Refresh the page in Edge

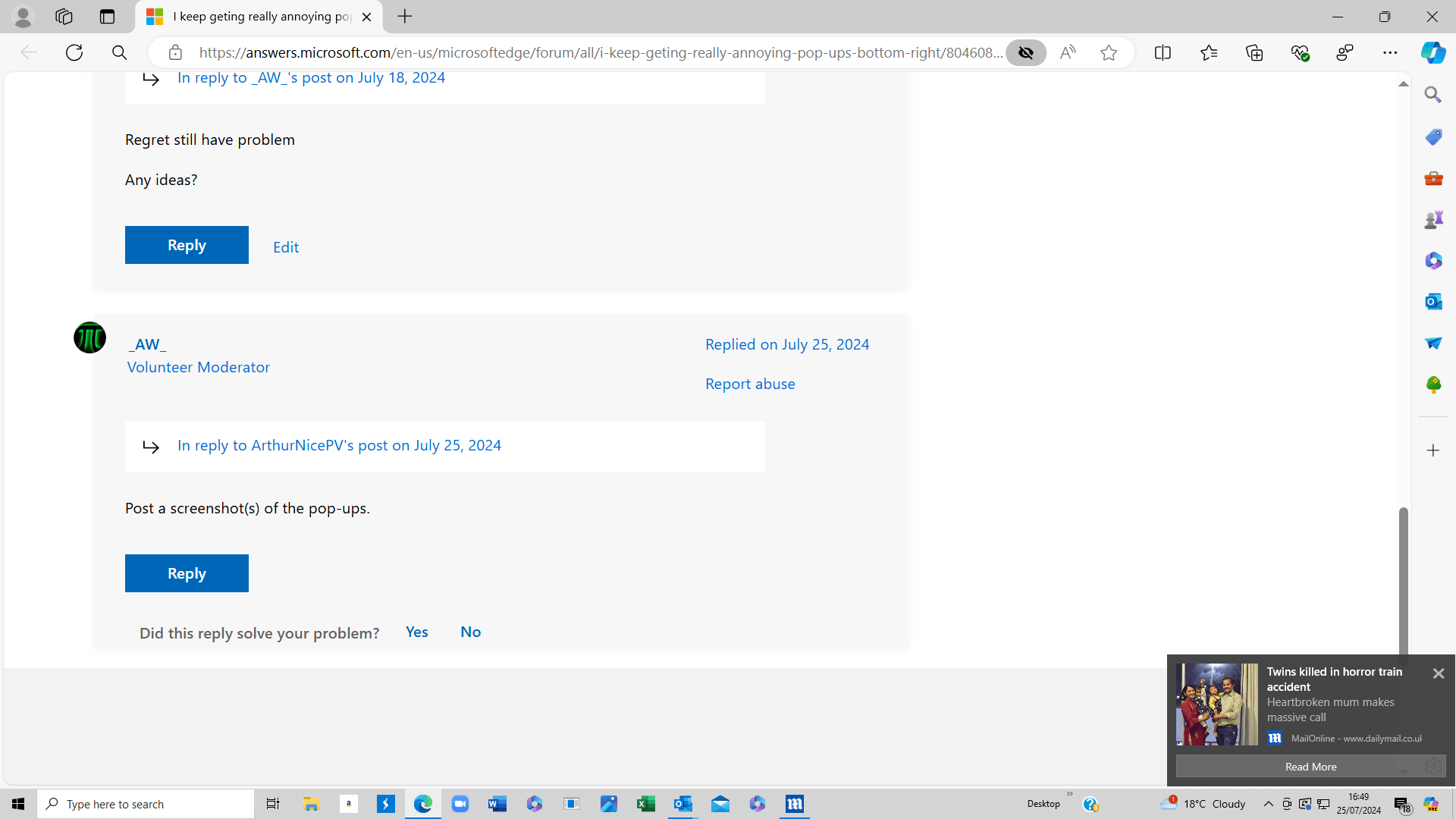click(x=74, y=52)
